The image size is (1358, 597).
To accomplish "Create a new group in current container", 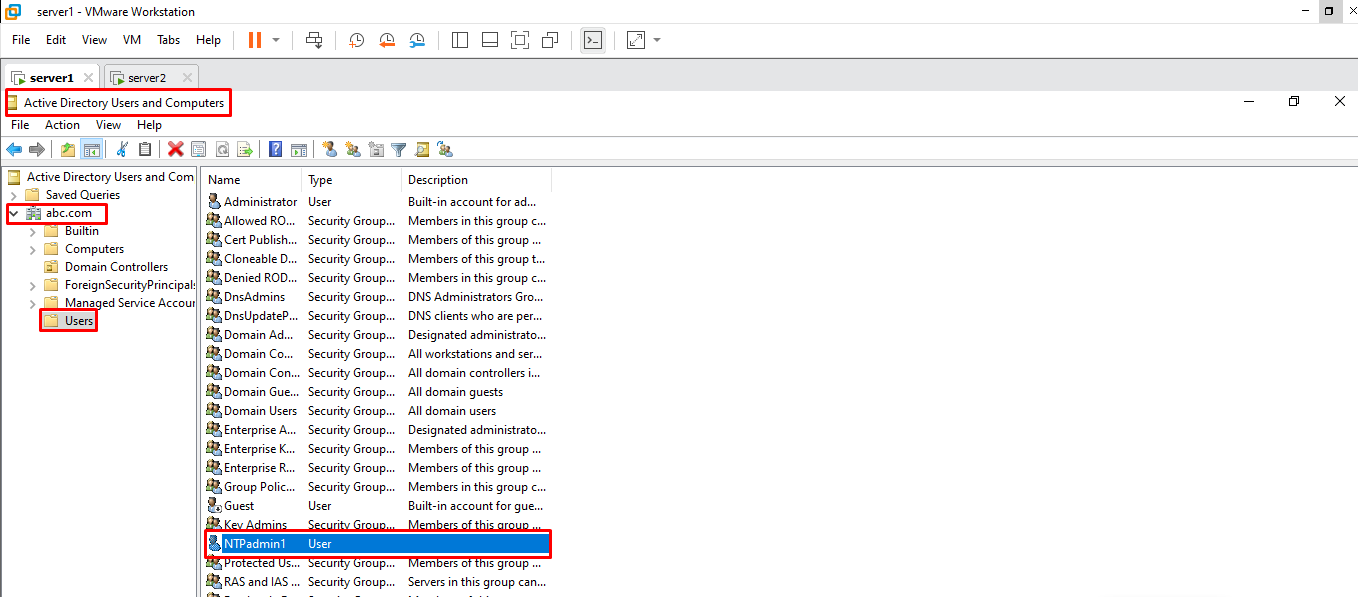I will (352, 149).
